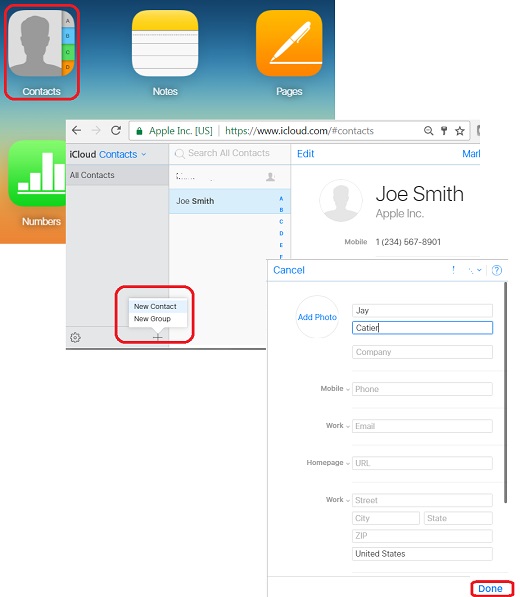The image size is (520, 597).
Task: Open the Contacts app icon
Action: click(41, 43)
